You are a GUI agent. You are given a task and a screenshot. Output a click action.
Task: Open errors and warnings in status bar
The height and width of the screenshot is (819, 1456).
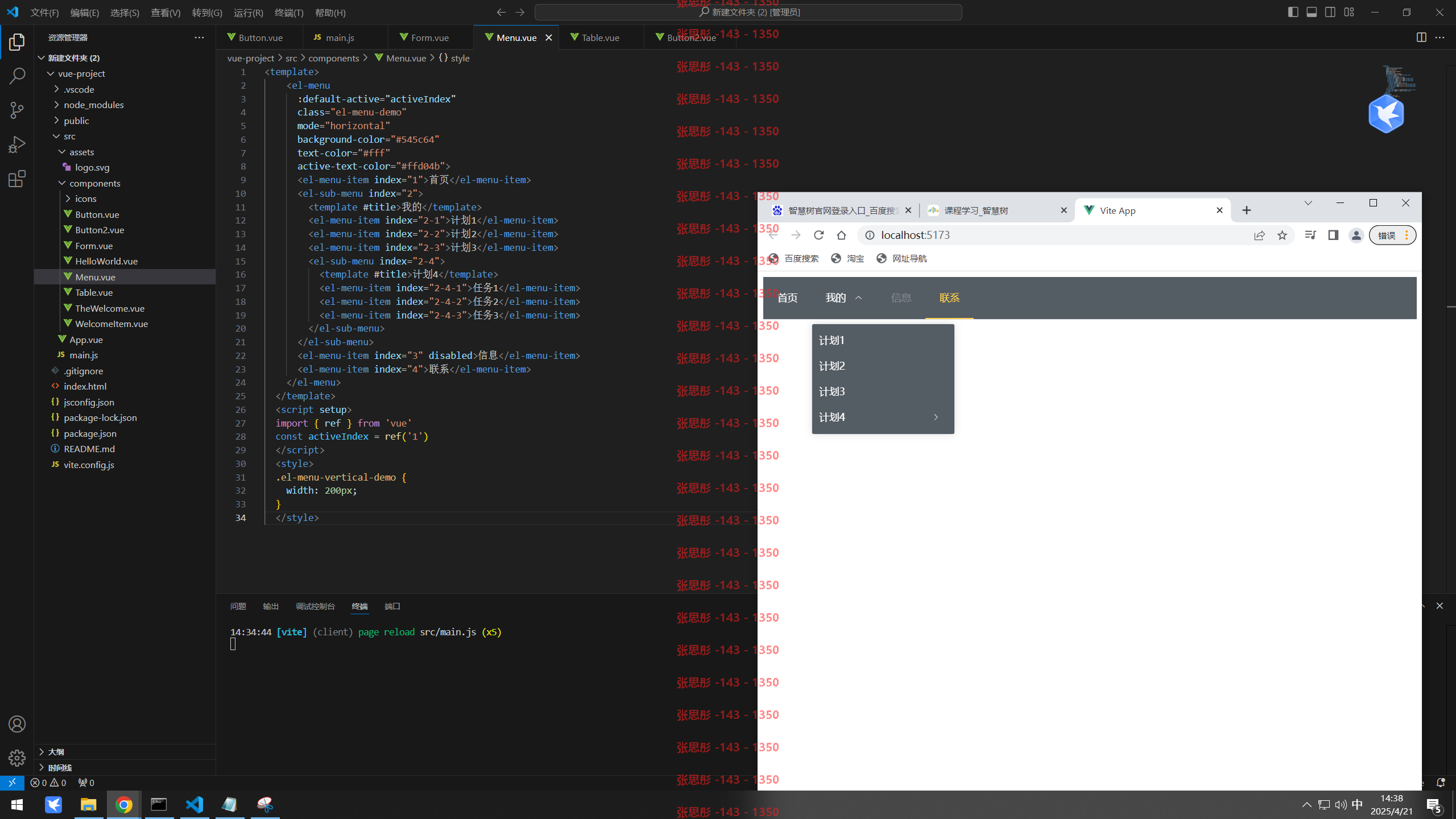(48, 783)
